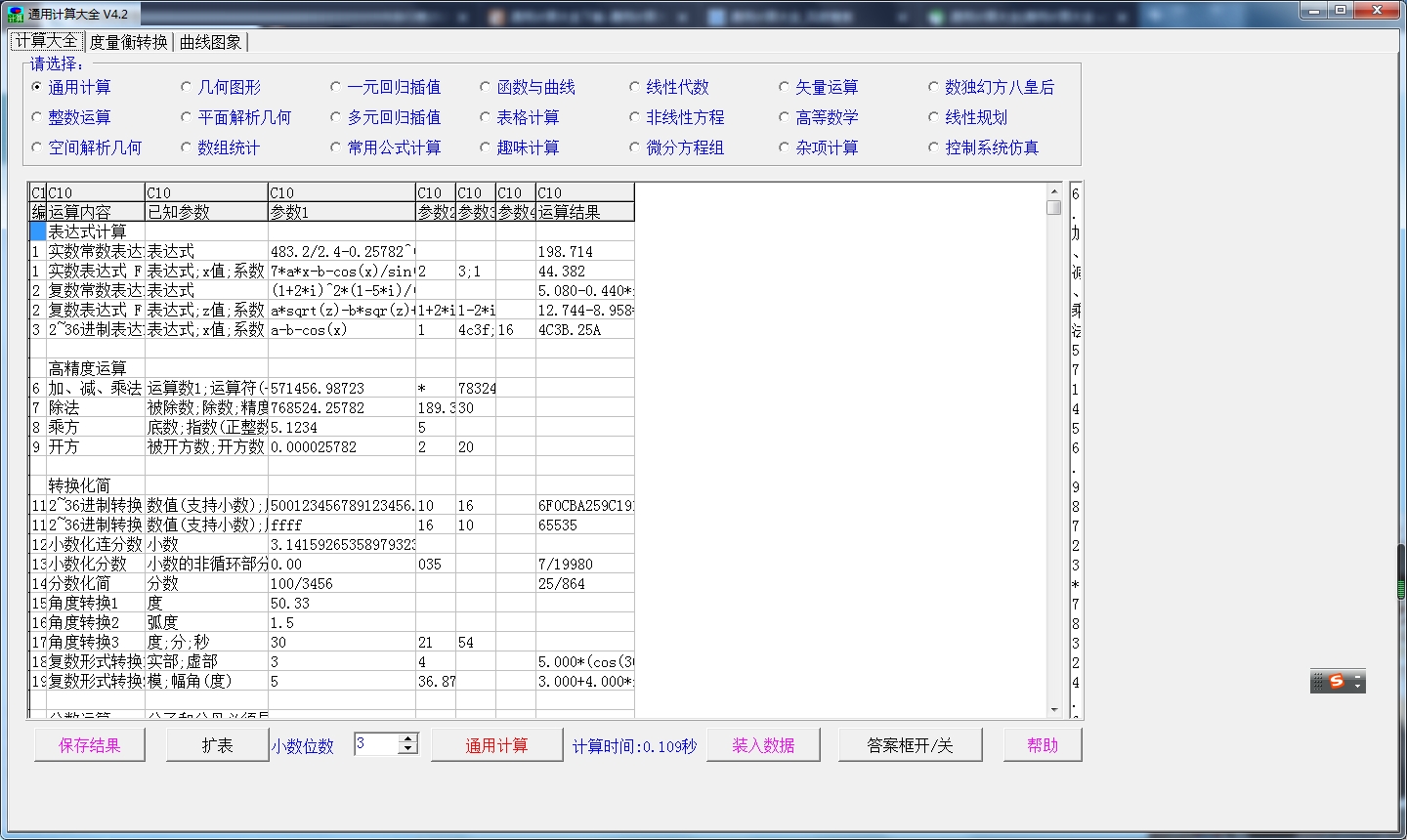Toggle answer box with 答案框开/关 button
This screenshot has height=840, width=1407.
click(909, 745)
